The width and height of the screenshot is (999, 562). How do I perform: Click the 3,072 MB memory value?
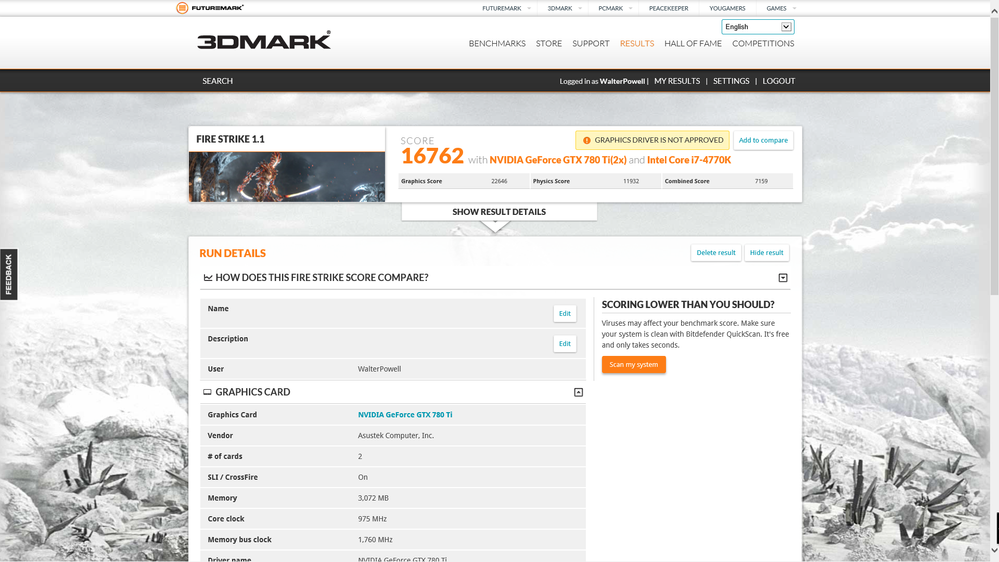373,498
